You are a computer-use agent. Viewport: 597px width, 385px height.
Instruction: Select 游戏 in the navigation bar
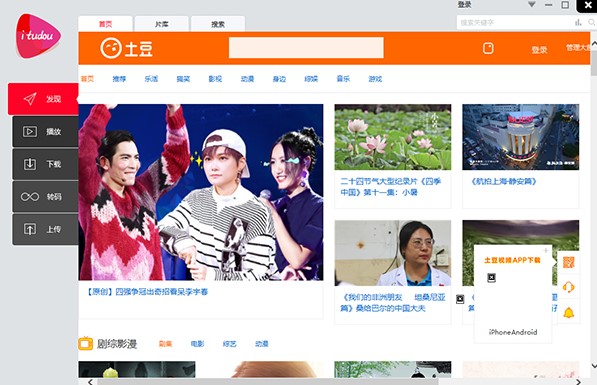(375, 79)
